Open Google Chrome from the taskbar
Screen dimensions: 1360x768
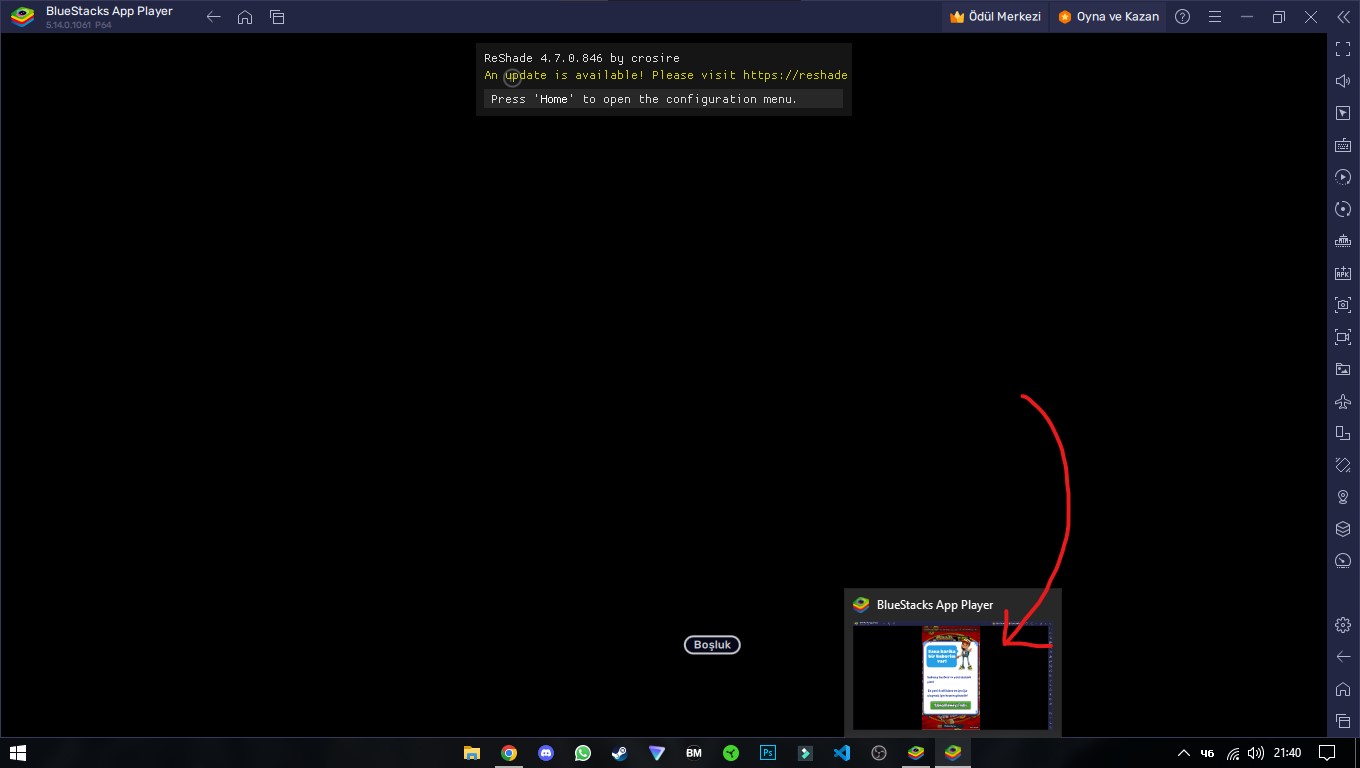point(509,753)
